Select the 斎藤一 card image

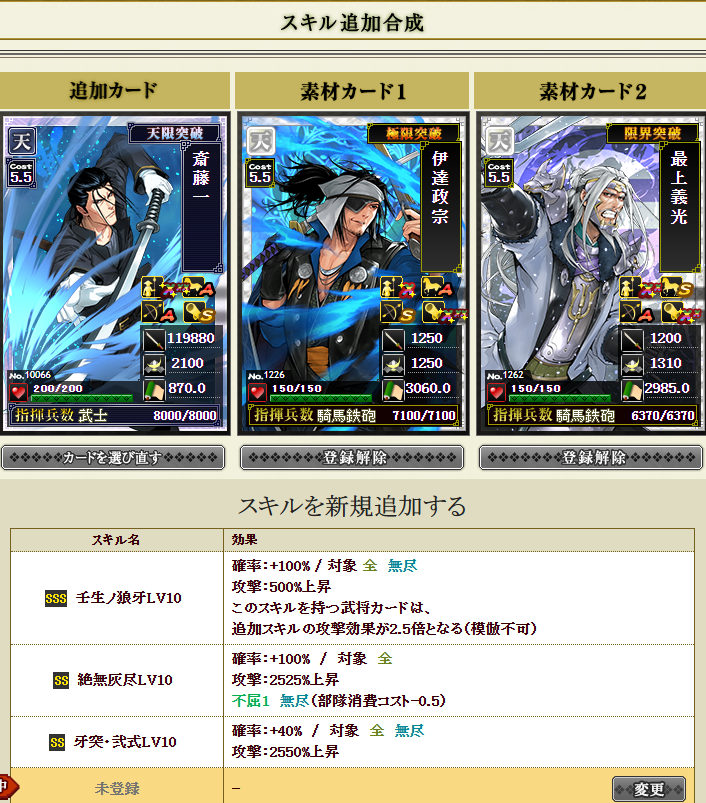coord(114,273)
